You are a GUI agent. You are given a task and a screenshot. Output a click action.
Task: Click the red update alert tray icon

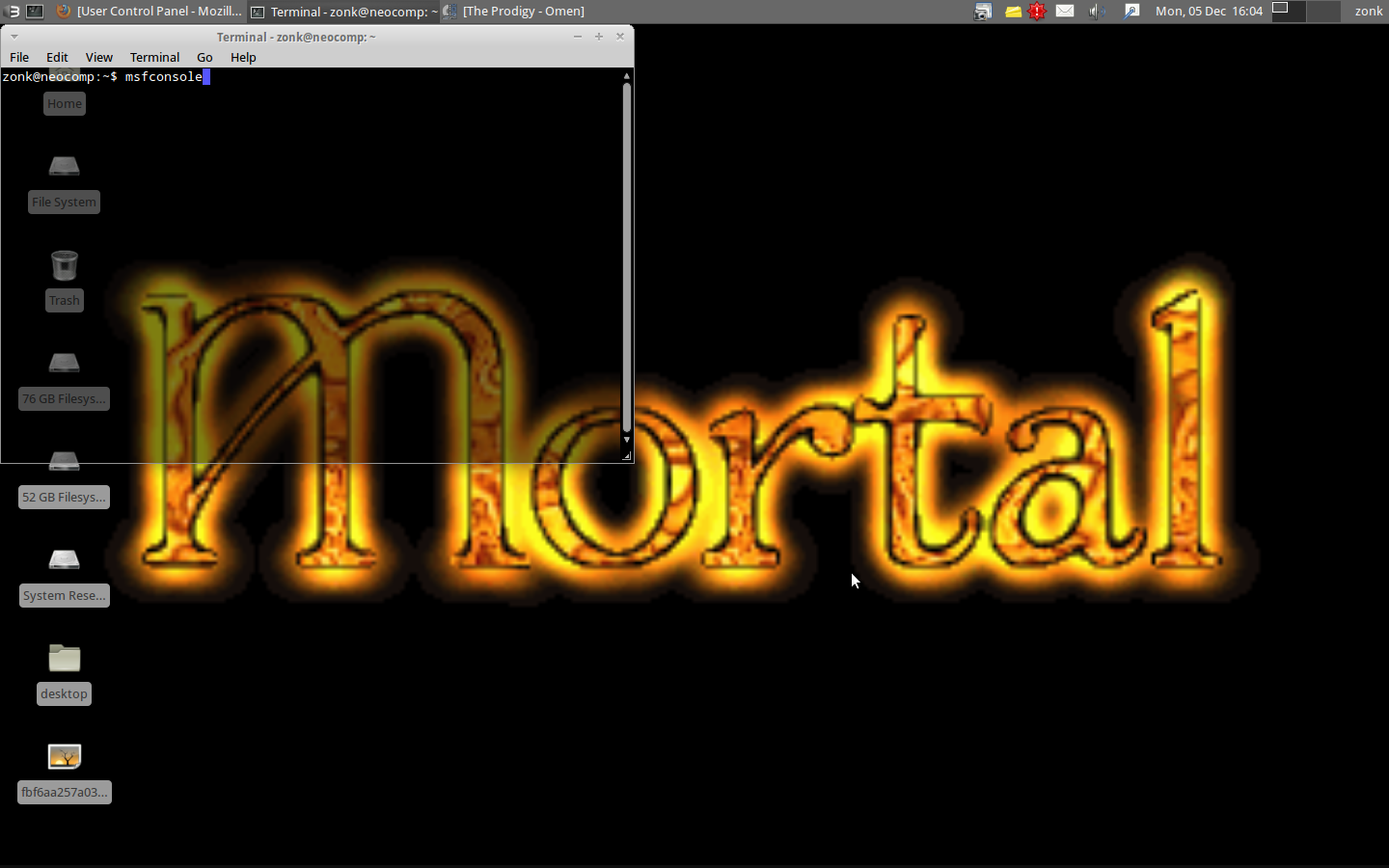click(x=1038, y=12)
